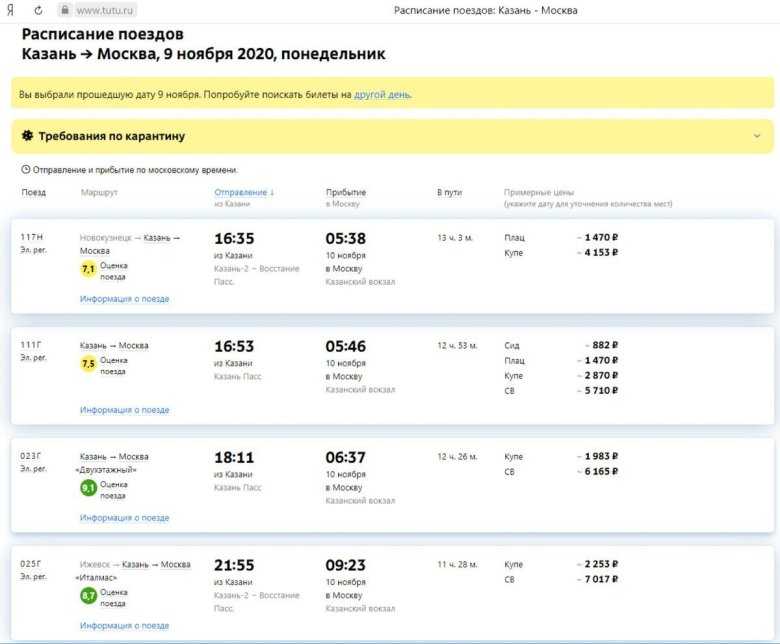The width and height of the screenshot is (780, 644).
Task: Click the 7,1 rating badge for train 117Н
Action: pos(88,270)
